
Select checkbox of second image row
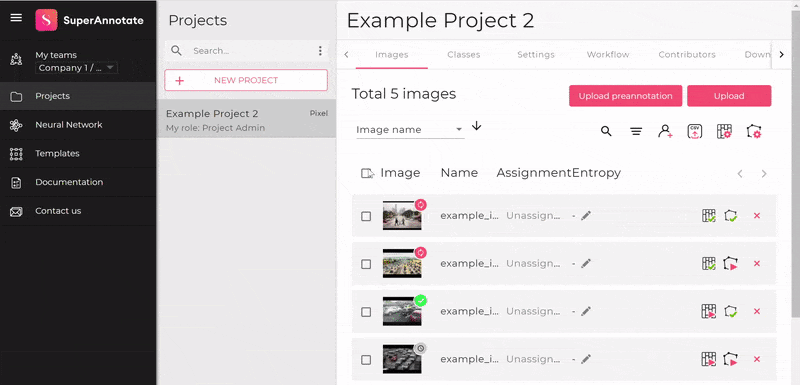click(366, 264)
